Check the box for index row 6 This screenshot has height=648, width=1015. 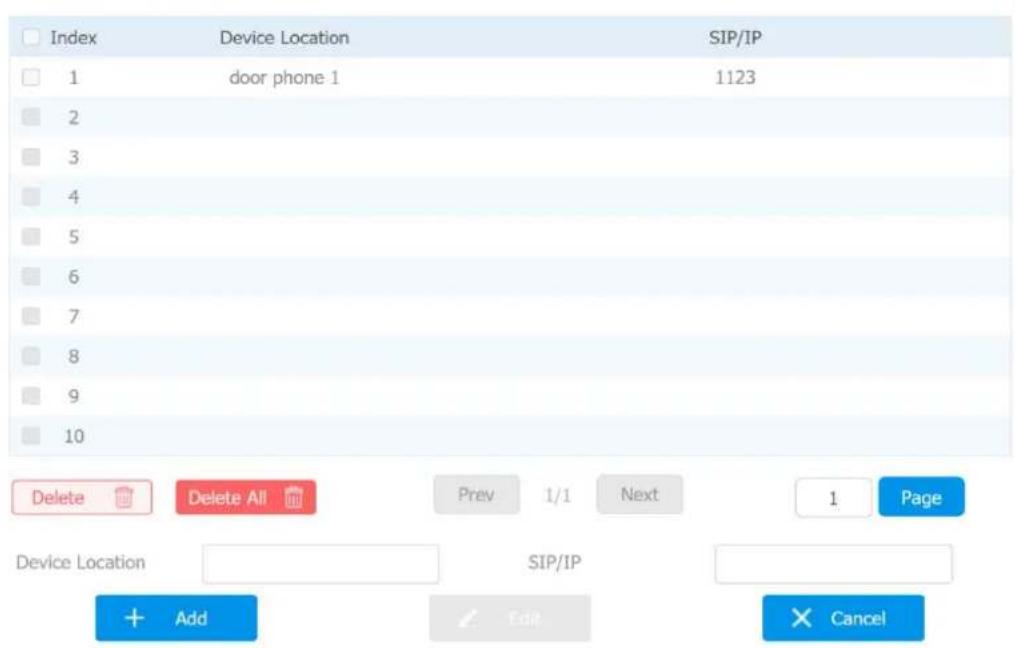coord(31,276)
